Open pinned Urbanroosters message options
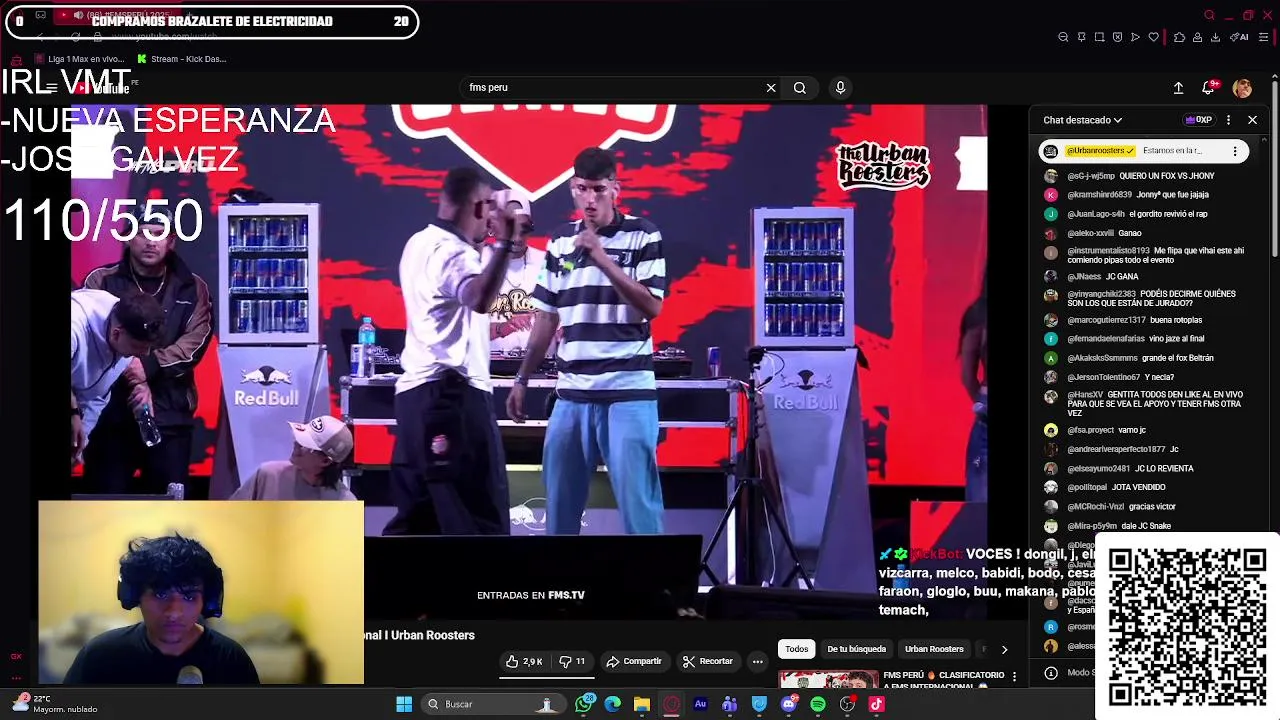Image resolution: width=1280 pixels, height=720 pixels. [x=1235, y=151]
